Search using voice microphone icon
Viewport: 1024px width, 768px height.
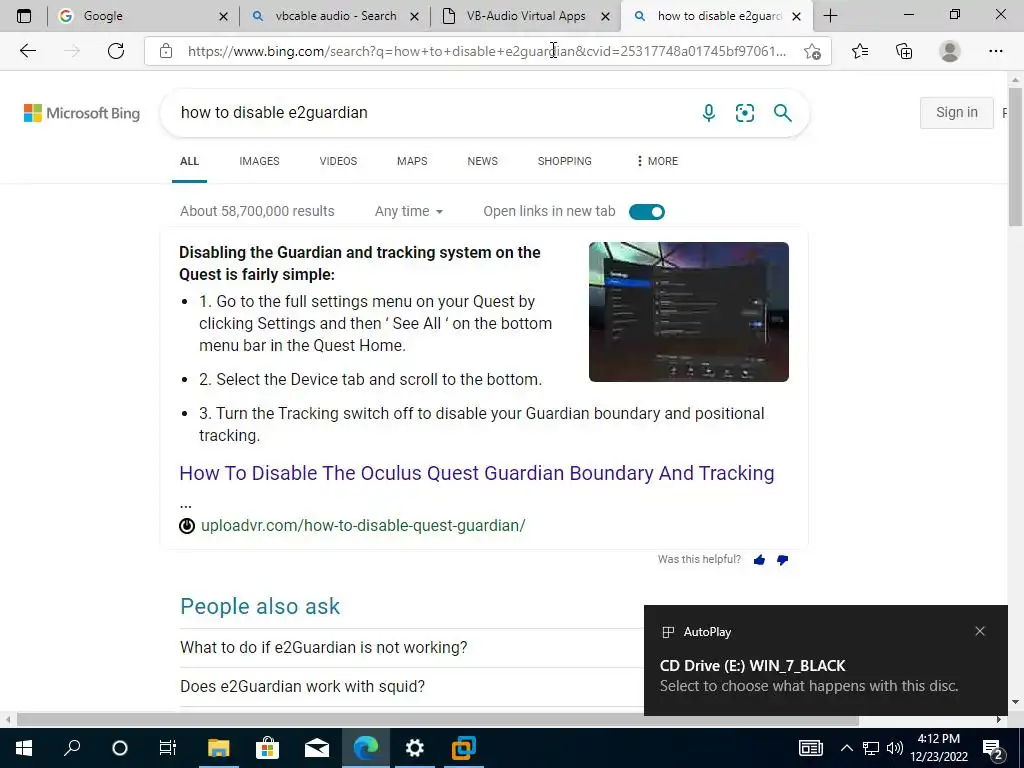tap(709, 113)
